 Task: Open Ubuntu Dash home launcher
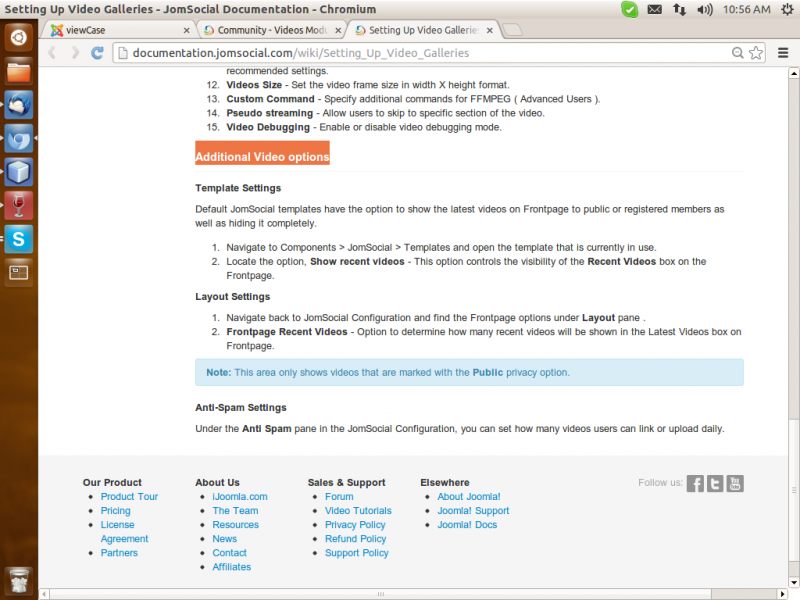[x=19, y=37]
